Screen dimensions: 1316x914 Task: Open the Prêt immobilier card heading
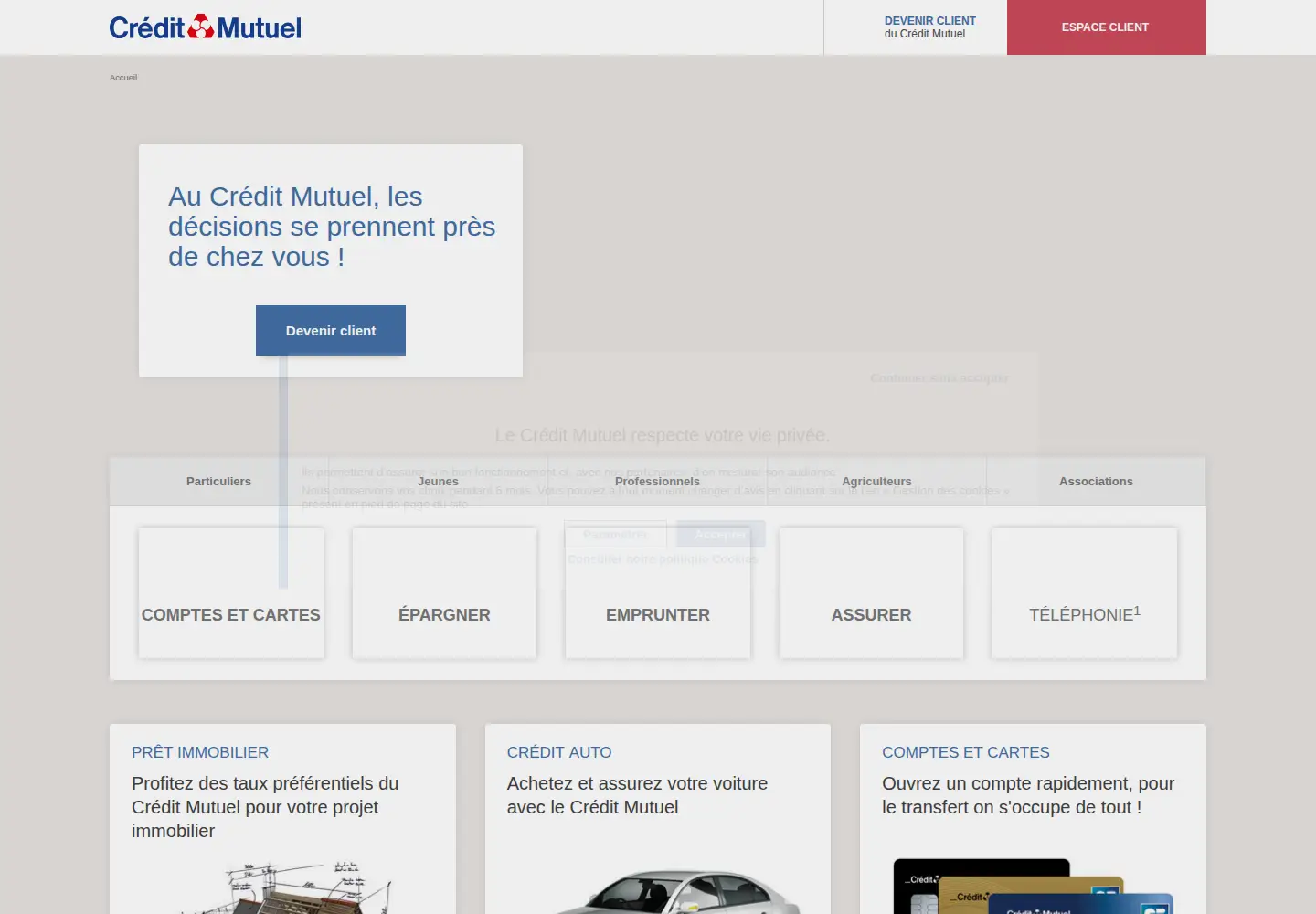(200, 752)
